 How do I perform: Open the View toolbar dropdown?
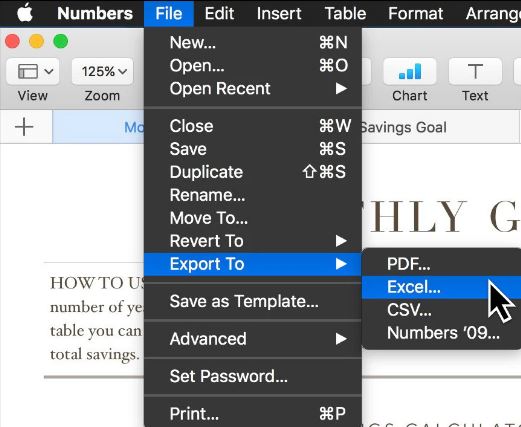[33, 71]
